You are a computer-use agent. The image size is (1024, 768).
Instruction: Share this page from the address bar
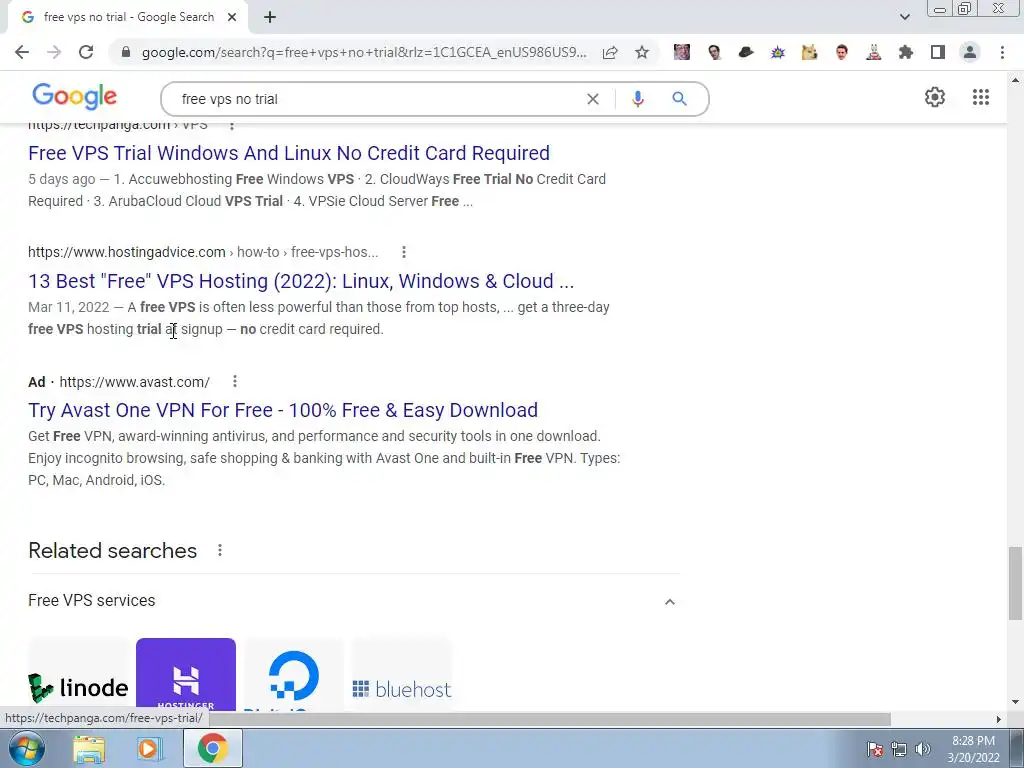610,52
